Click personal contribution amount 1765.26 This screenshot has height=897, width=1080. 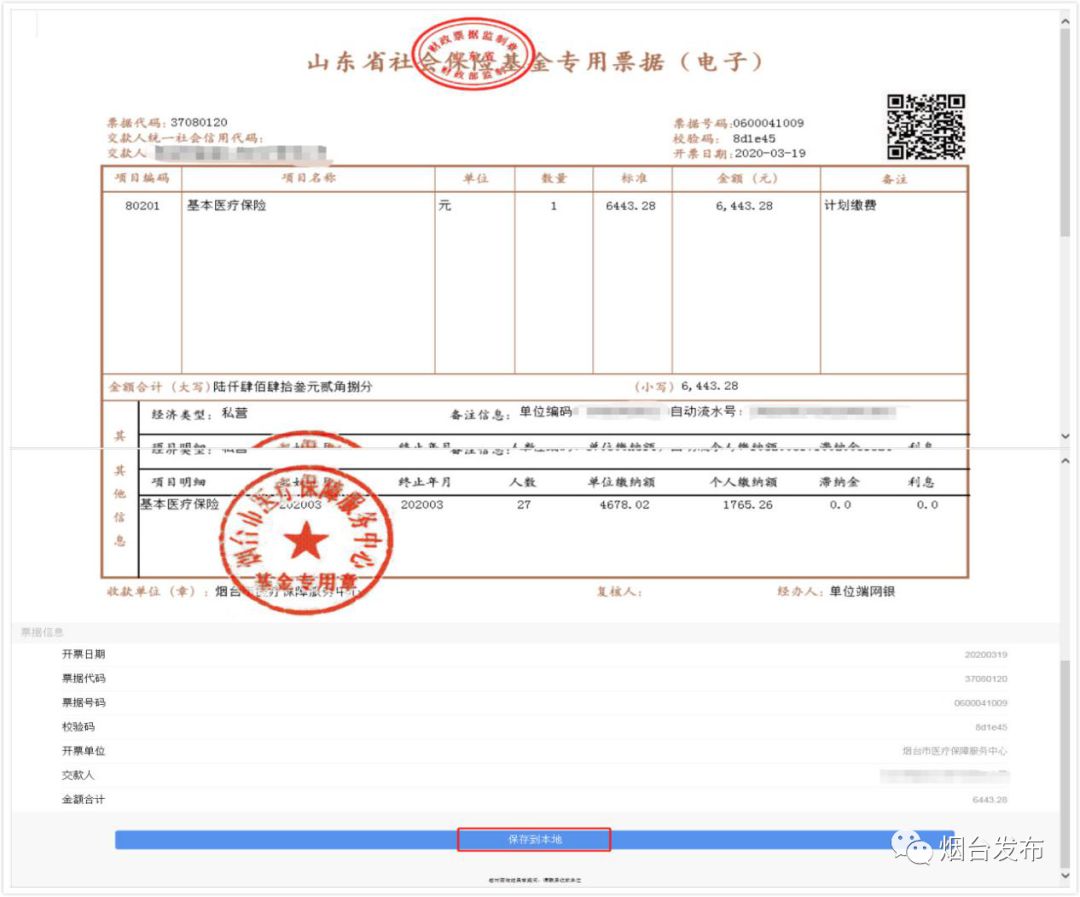point(747,504)
